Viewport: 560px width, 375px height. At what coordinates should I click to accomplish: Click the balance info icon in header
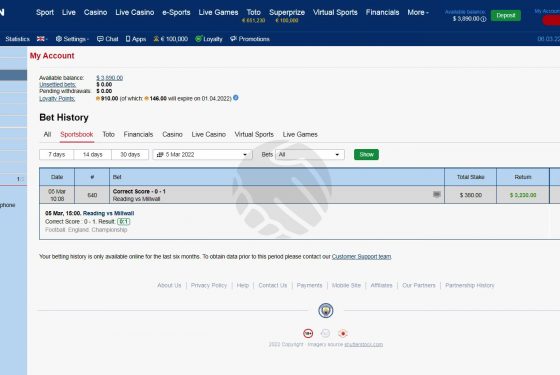483,19
